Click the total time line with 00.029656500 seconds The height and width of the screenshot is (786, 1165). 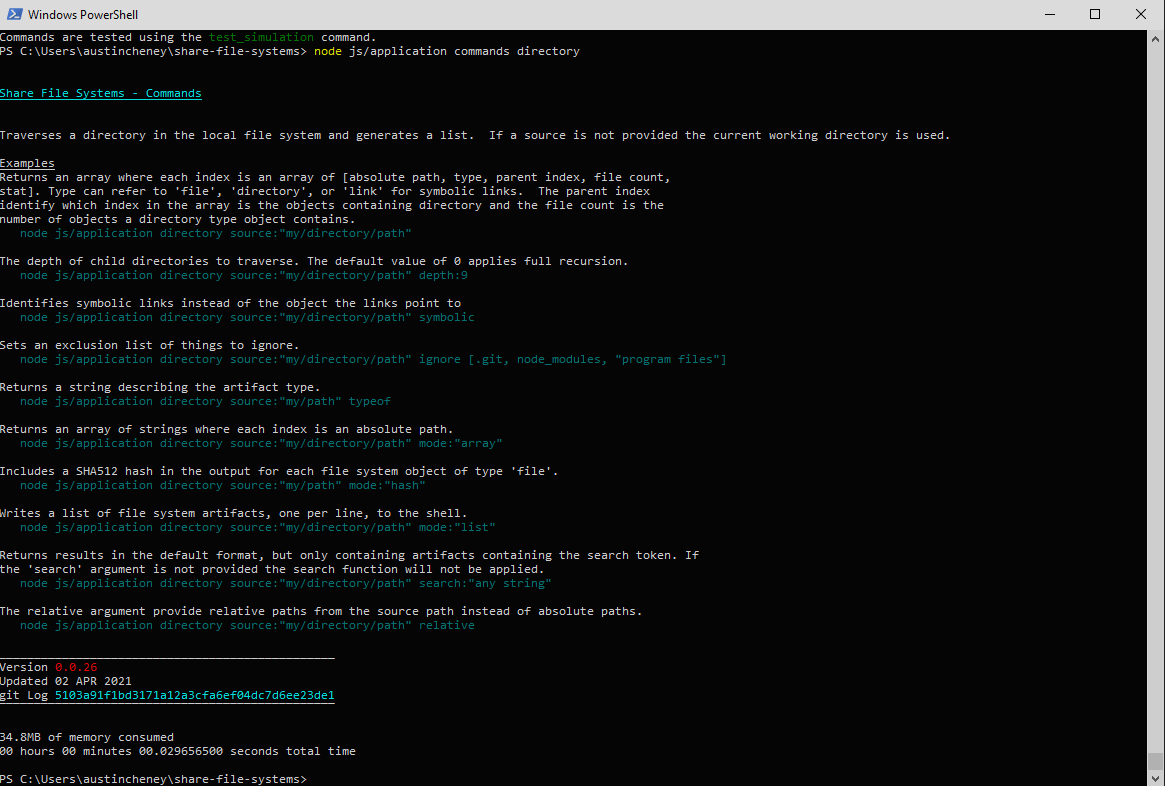tap(178, 751)
